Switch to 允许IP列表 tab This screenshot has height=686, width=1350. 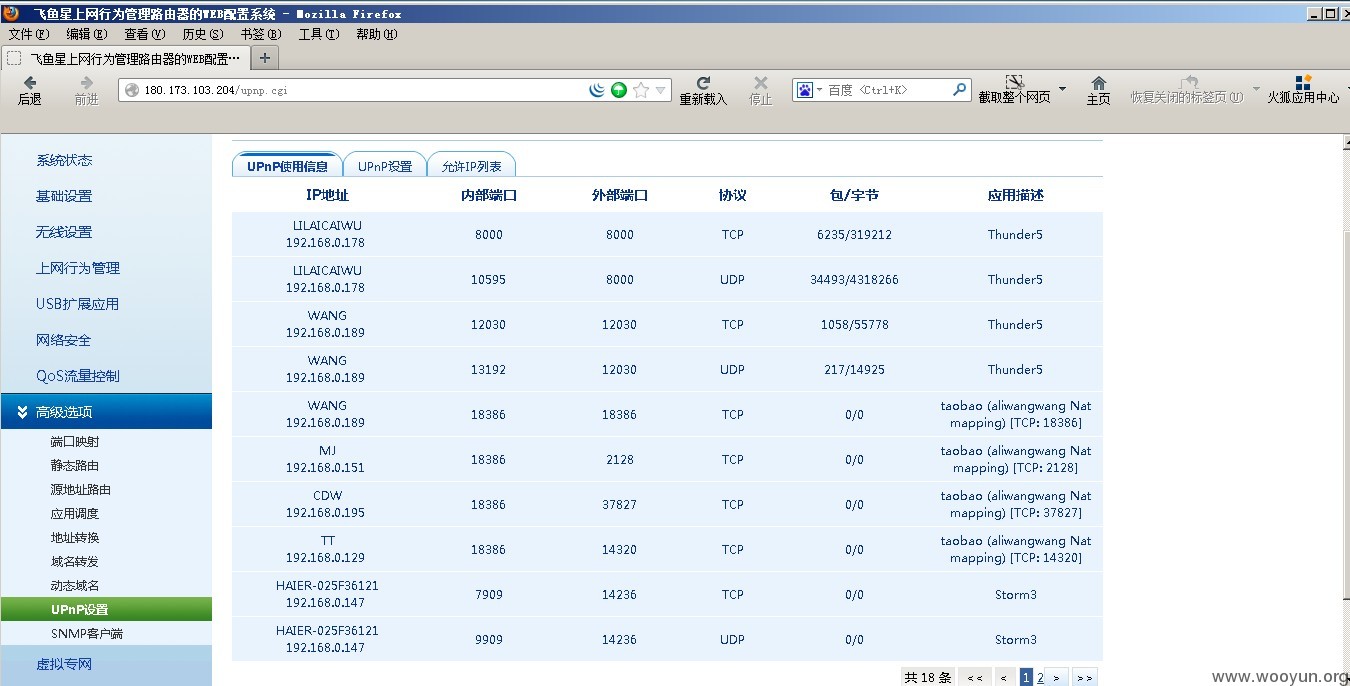[472, 166]
